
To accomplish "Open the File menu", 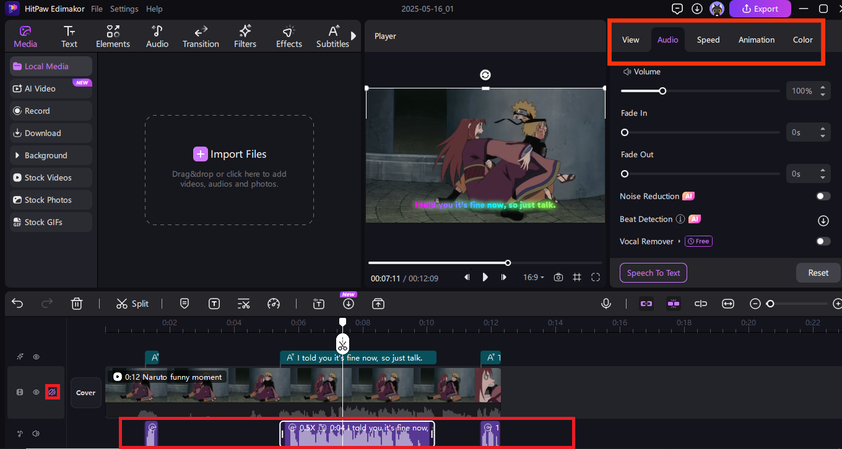I will (97, 9).
